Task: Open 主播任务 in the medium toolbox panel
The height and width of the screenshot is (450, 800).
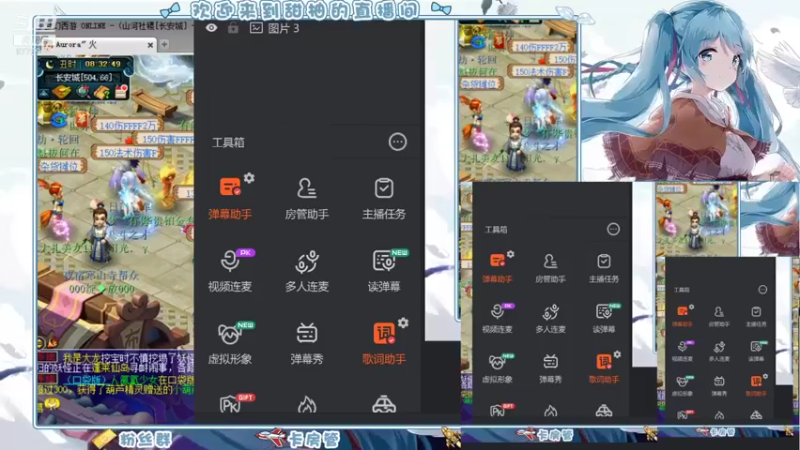Action: (x=604, y=267)
